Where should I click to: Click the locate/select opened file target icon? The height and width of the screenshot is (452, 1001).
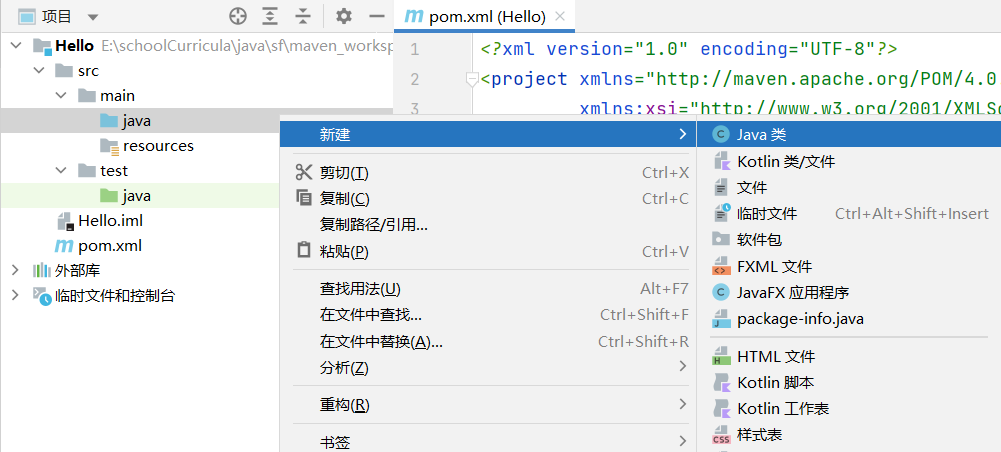237,16
